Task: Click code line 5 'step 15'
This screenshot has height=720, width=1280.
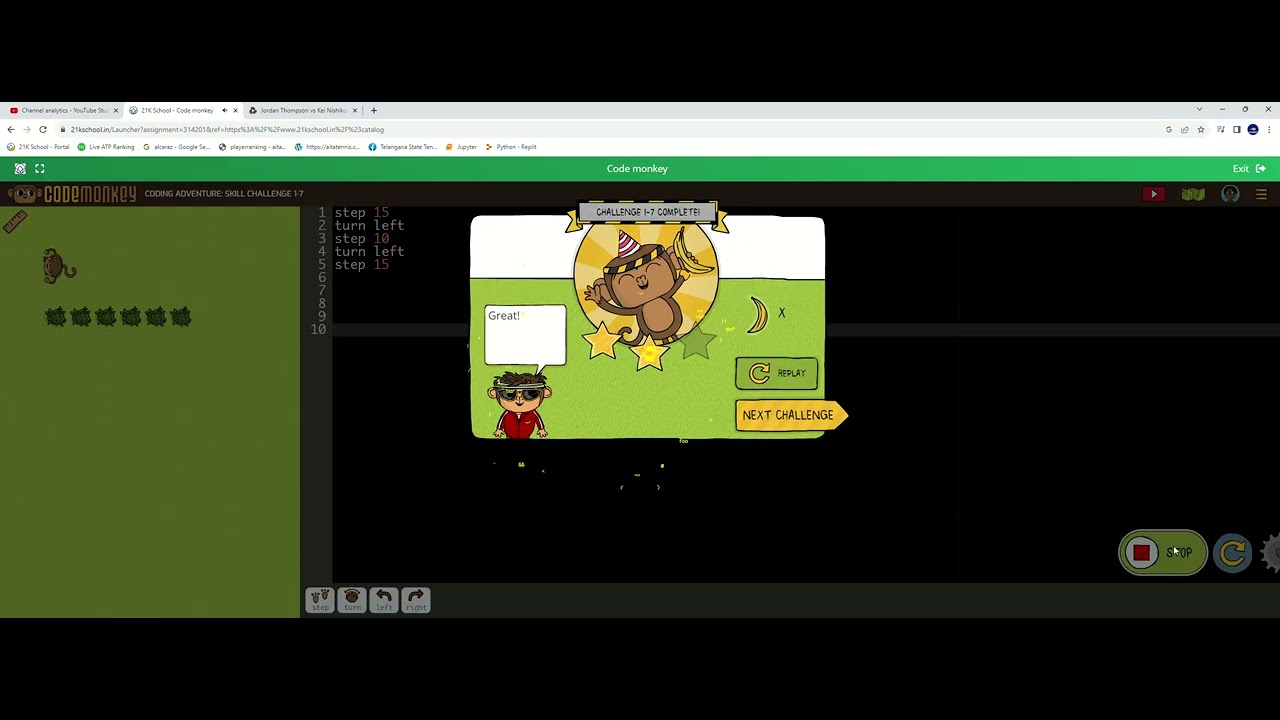Action: pos(362,264)
